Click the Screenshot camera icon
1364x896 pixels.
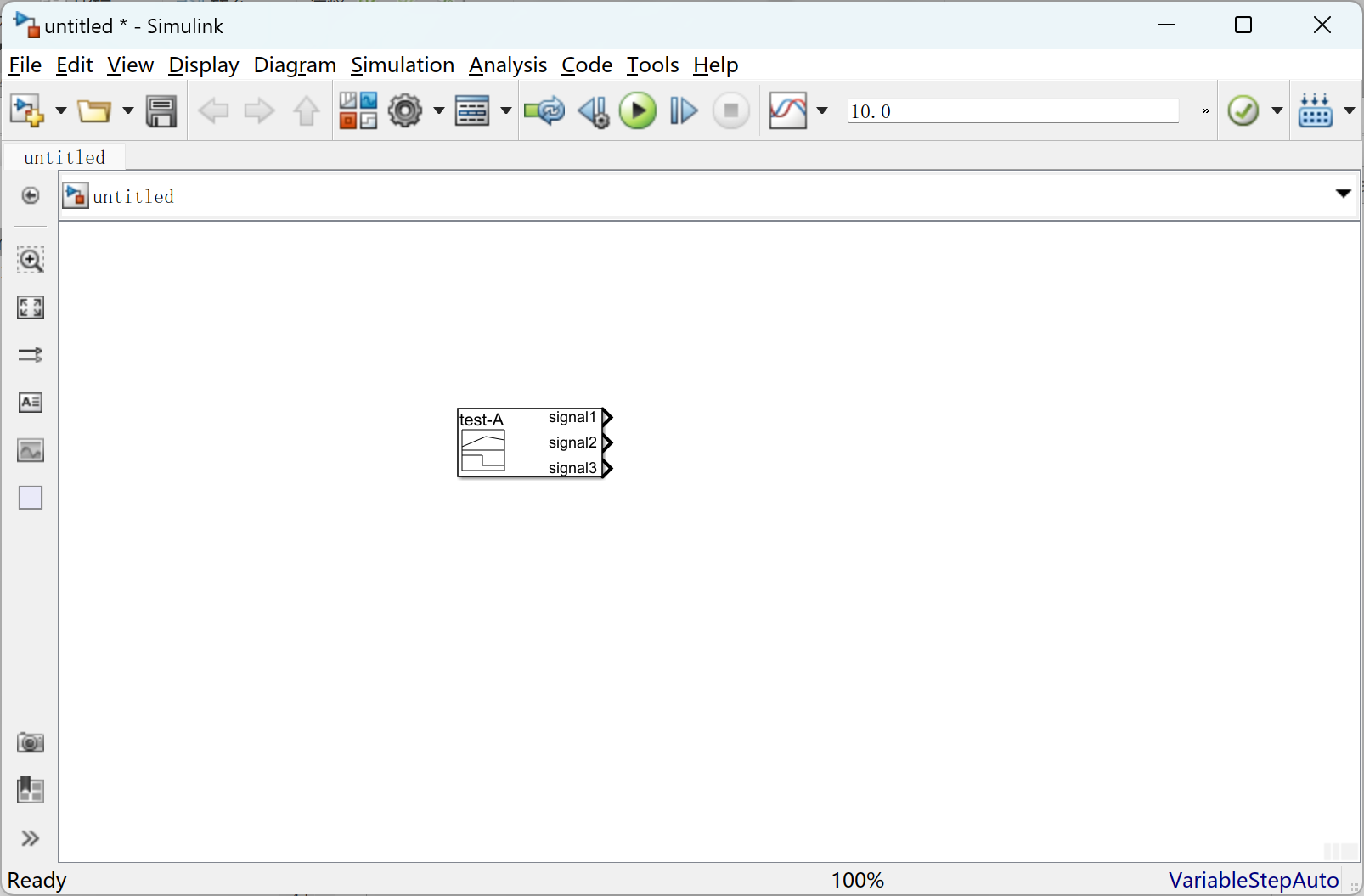click(x=31, y=743)
